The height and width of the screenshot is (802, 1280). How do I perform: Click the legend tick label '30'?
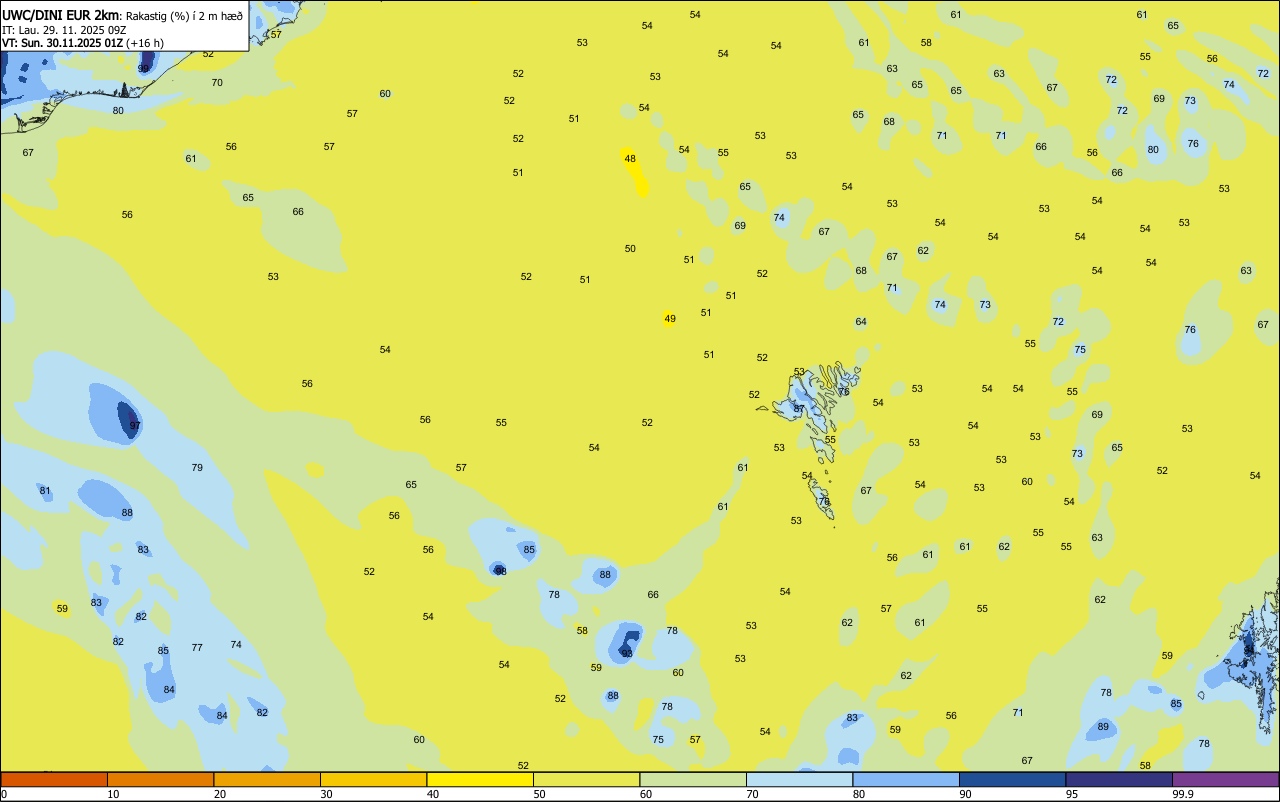326,794
